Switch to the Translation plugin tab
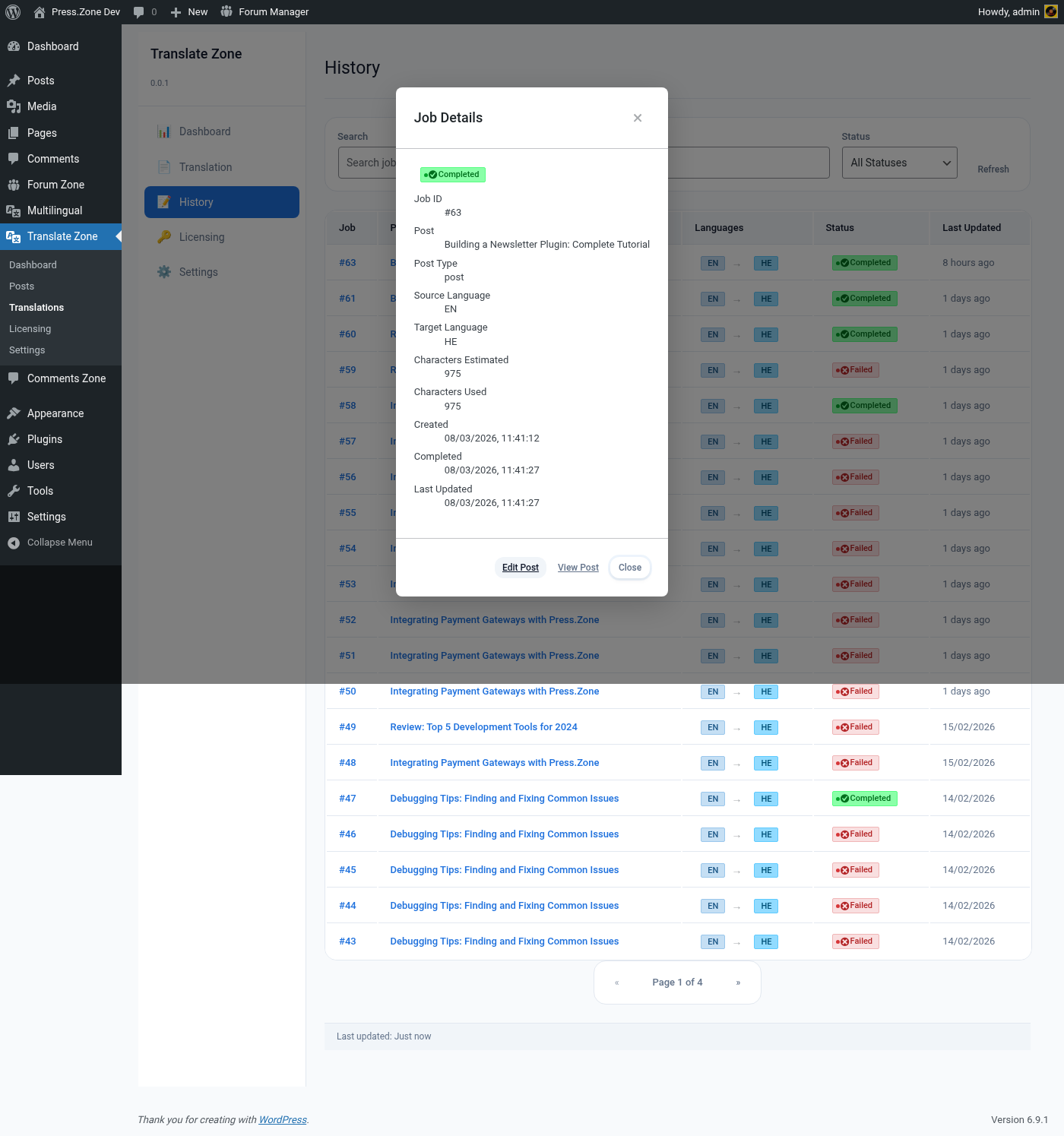The image size is (1064, 1136). coord(222,167)
